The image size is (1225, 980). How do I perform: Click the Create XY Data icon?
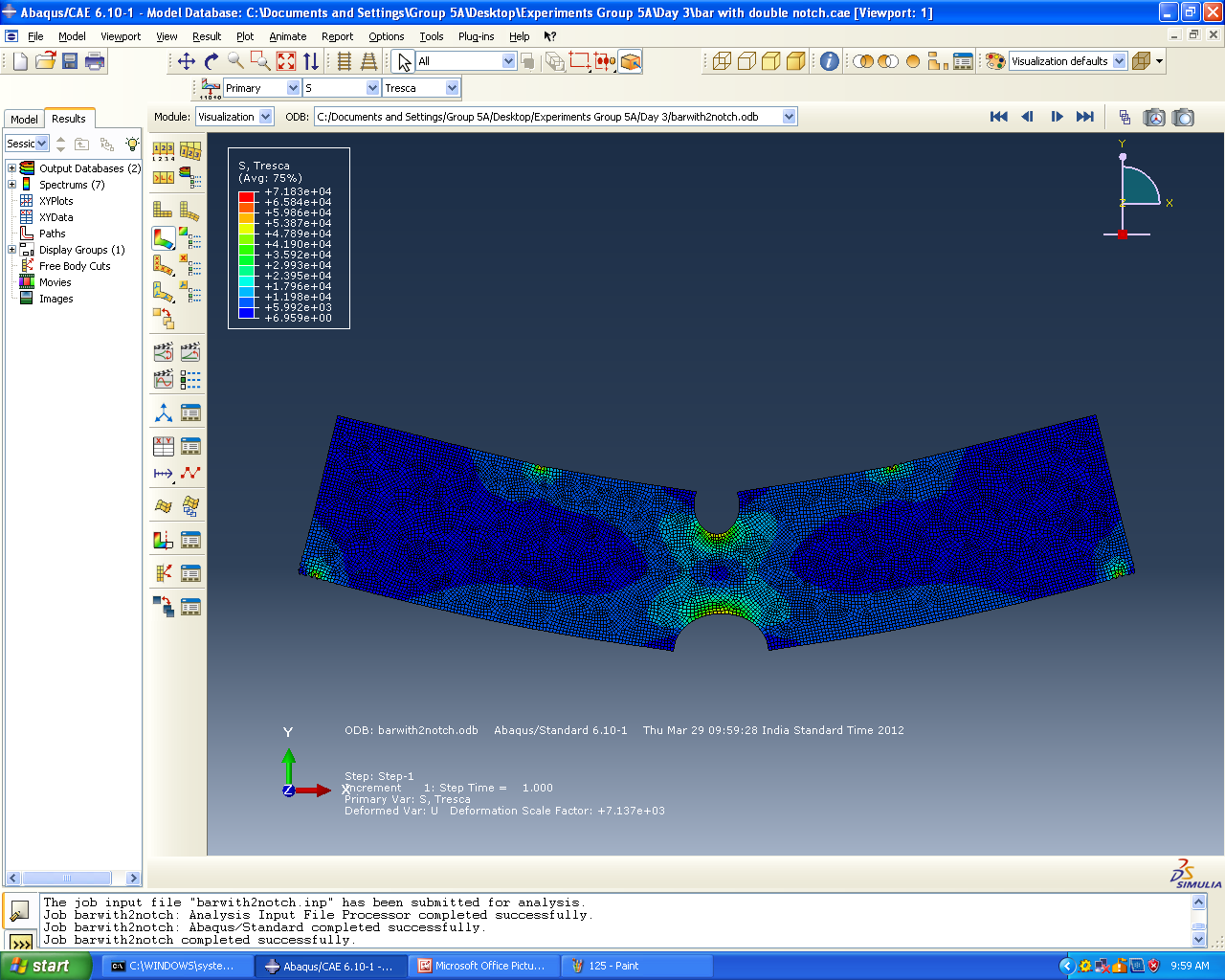164,446
